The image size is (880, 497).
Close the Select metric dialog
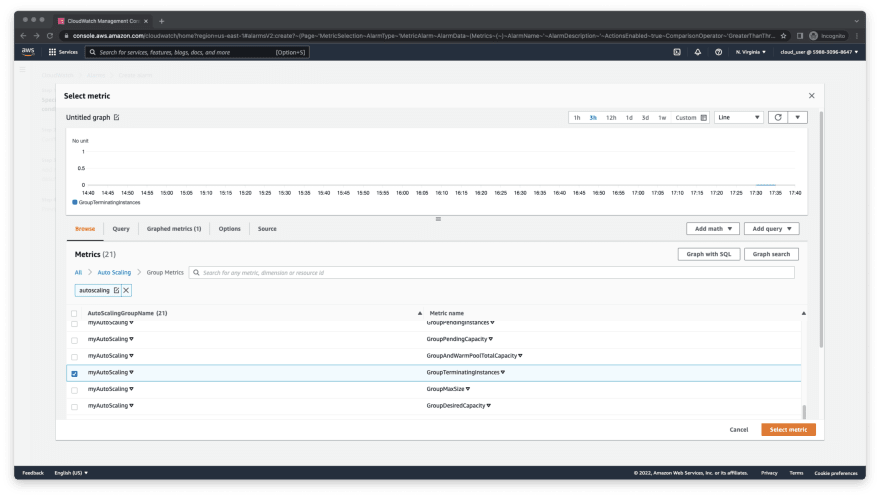point(812,96)
